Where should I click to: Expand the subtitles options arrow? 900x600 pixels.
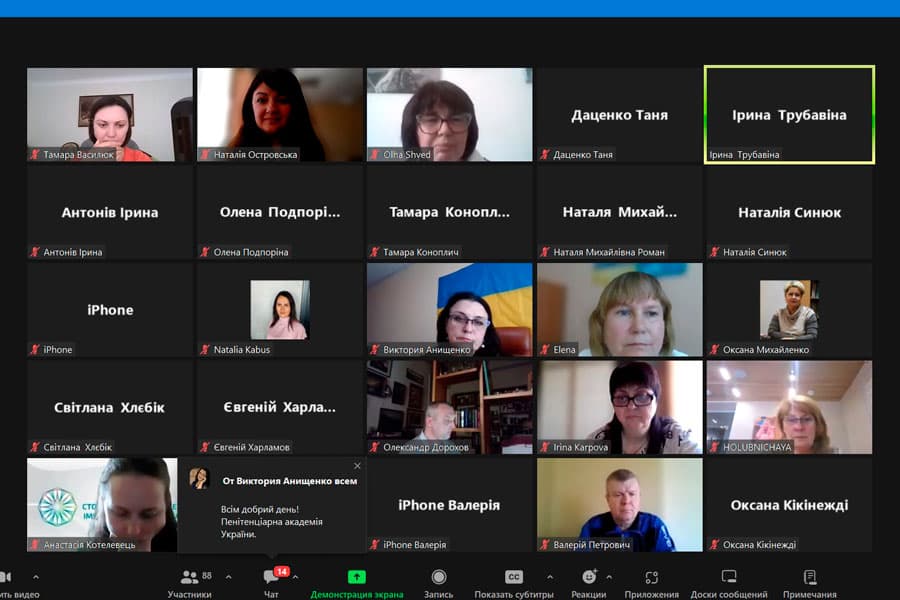pos(550,576)
